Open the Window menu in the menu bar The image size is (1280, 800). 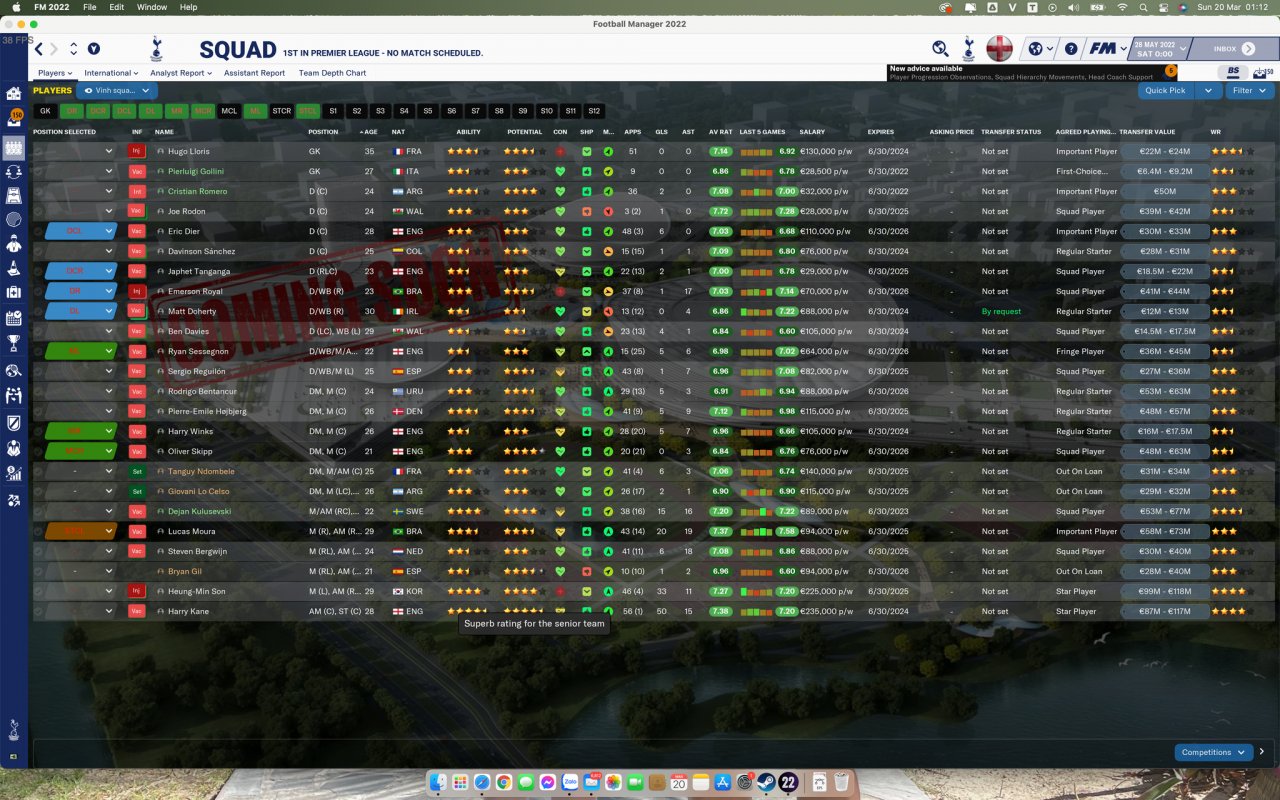152,7
